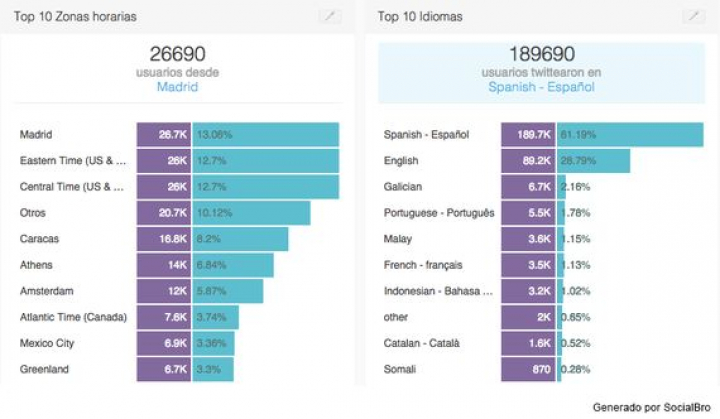Click edit pencil icon on Zonas horarias panel
The width and height of the screenshot is (720, 419).
coord(329,17)
